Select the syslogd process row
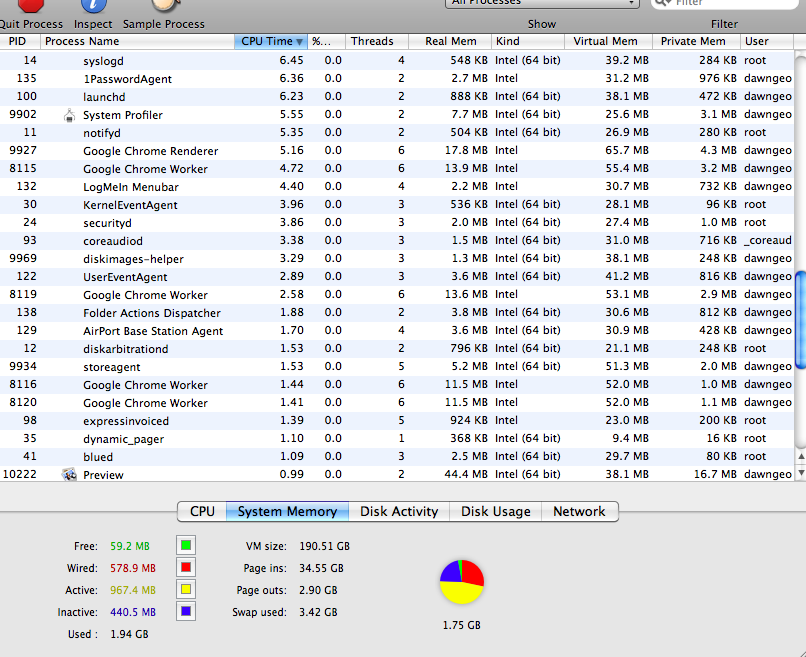This screenshot has height=657, width=806. pyautogui.click(x=397, y=60)
